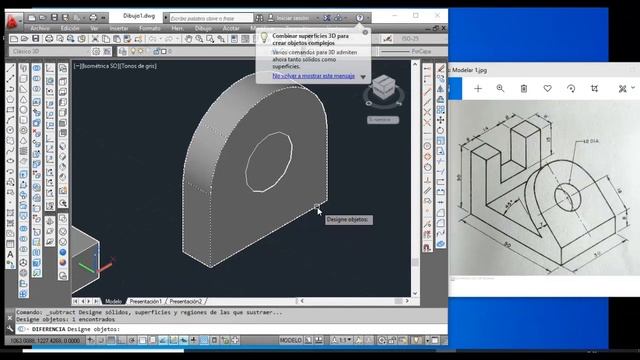Click the favorite heart icon in Photos
The height and width of the screenshot is (360, 640).
(x=547, y=88)
